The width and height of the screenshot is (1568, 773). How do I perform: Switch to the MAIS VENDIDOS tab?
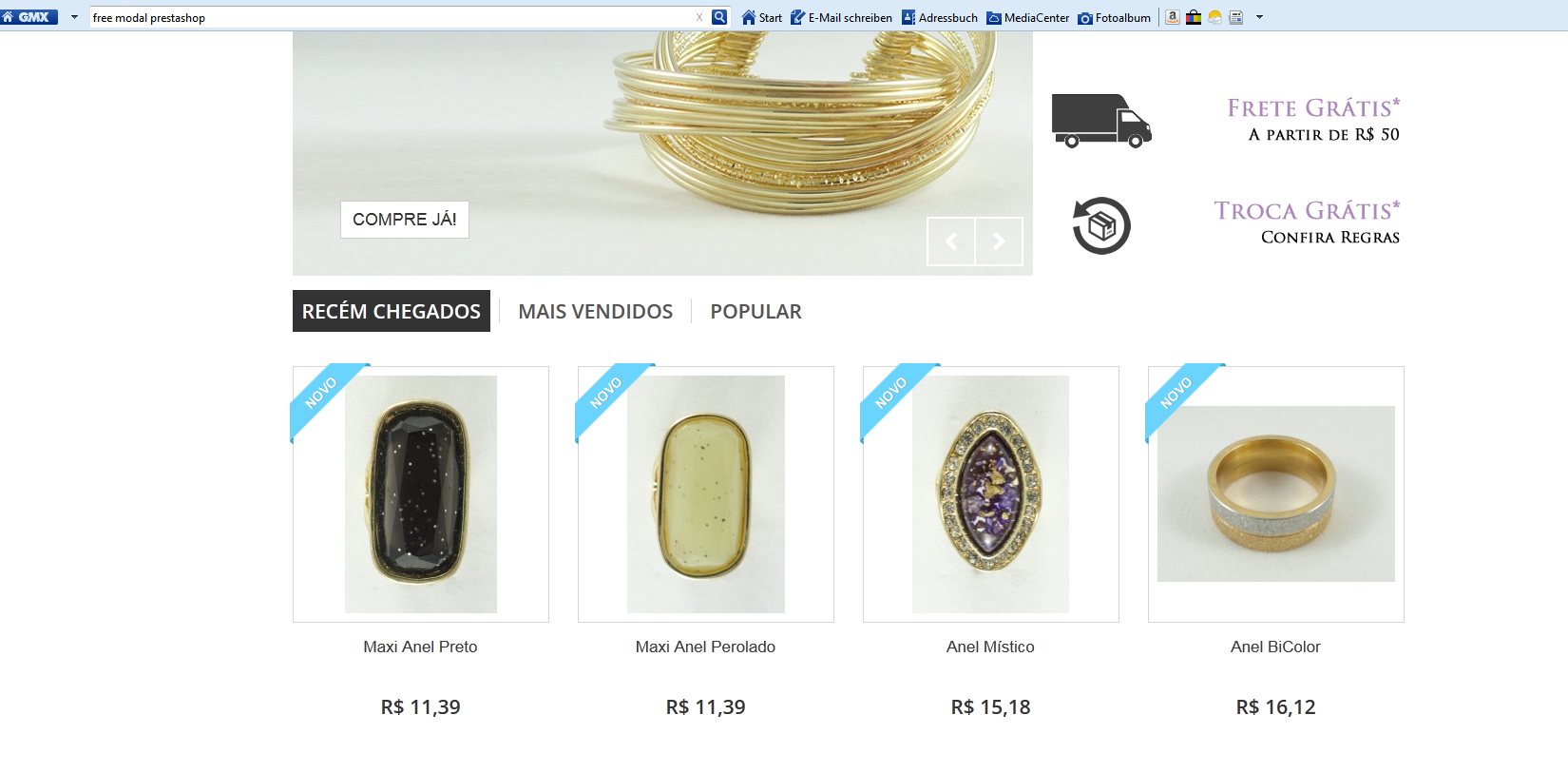(x=596, y=311)
